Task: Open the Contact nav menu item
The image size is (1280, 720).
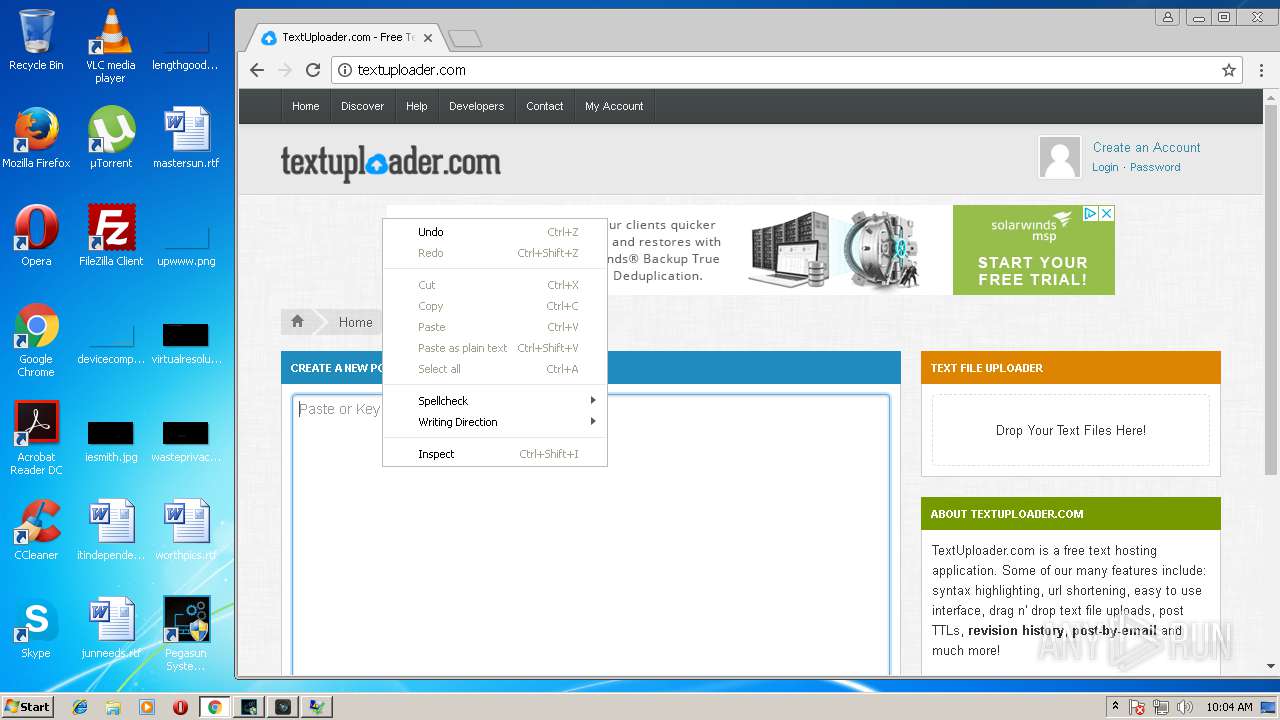Action: (545, 106)
